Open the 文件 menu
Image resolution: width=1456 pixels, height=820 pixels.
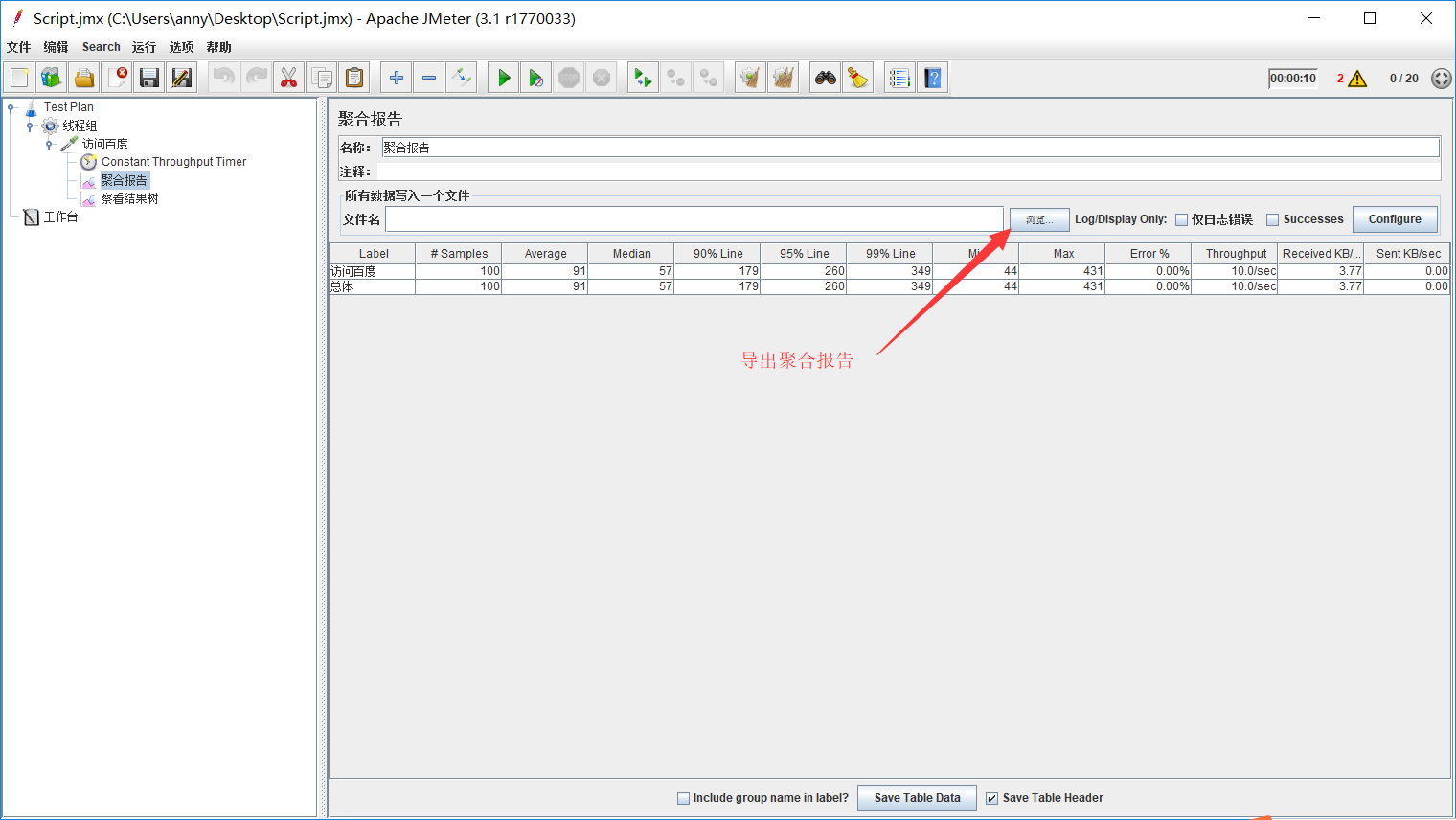19,47
